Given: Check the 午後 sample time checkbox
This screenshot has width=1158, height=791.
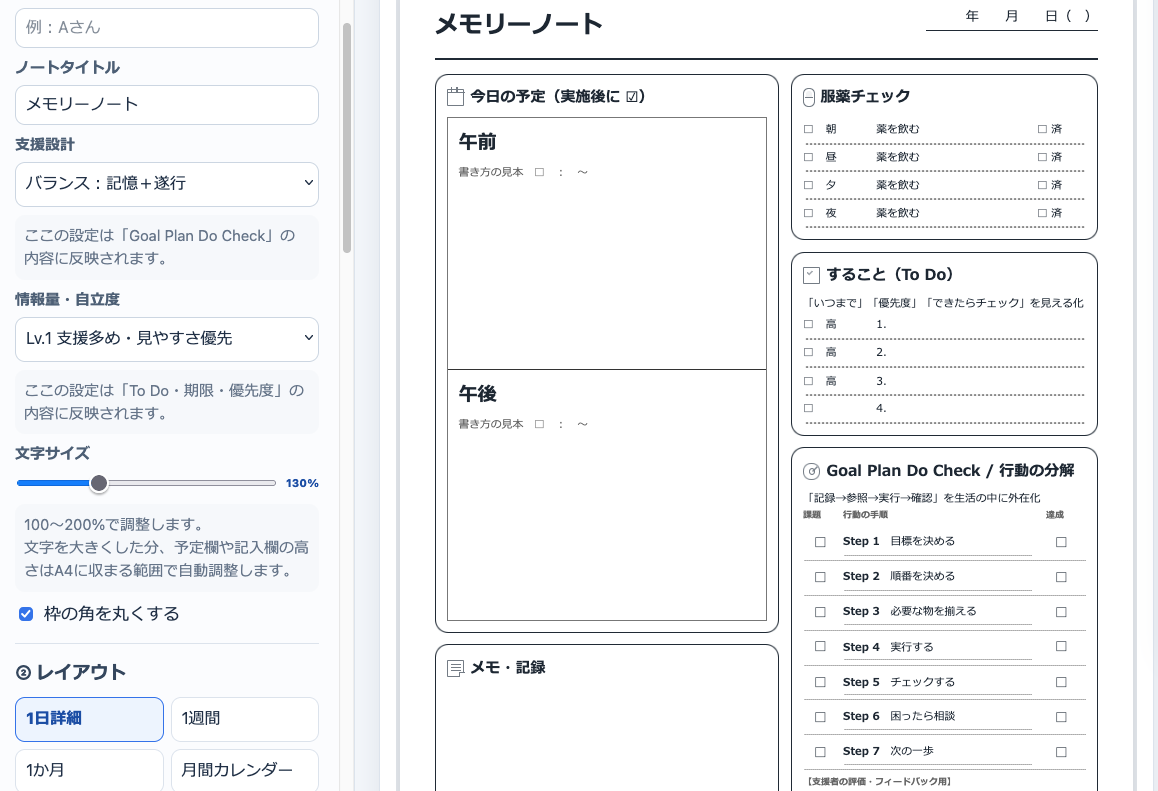Looking at the screenshot, I should [540, 424].
